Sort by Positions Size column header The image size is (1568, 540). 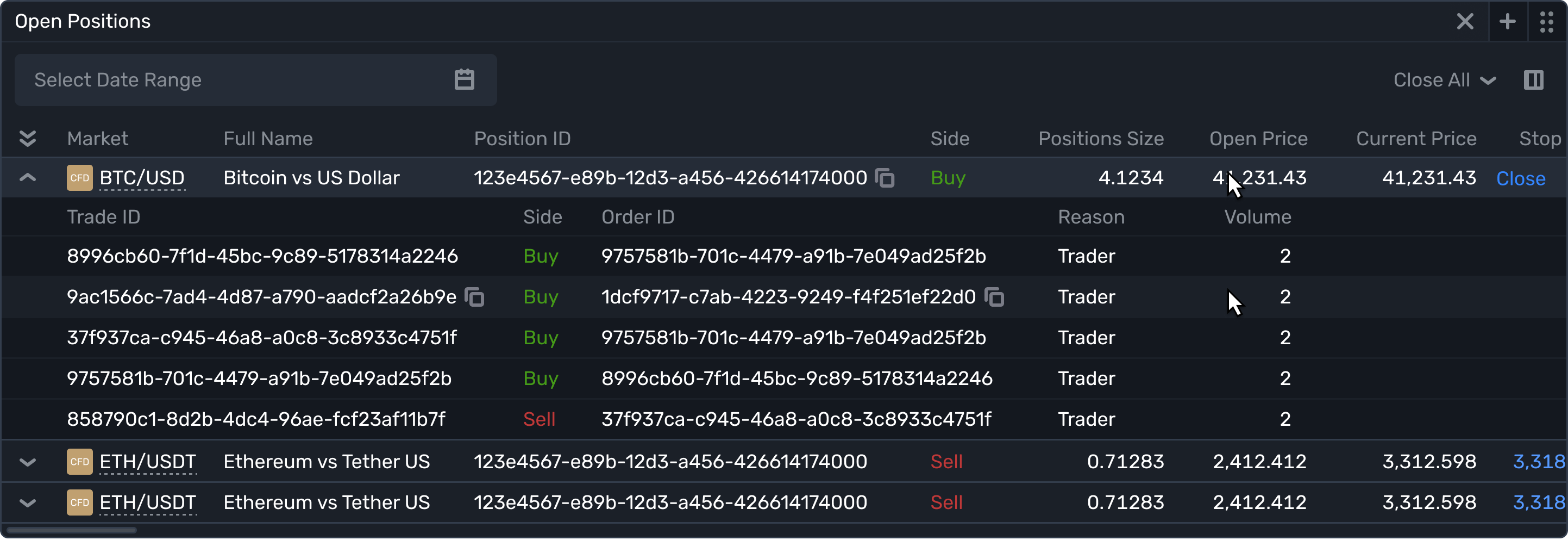tap(1101, 138)
